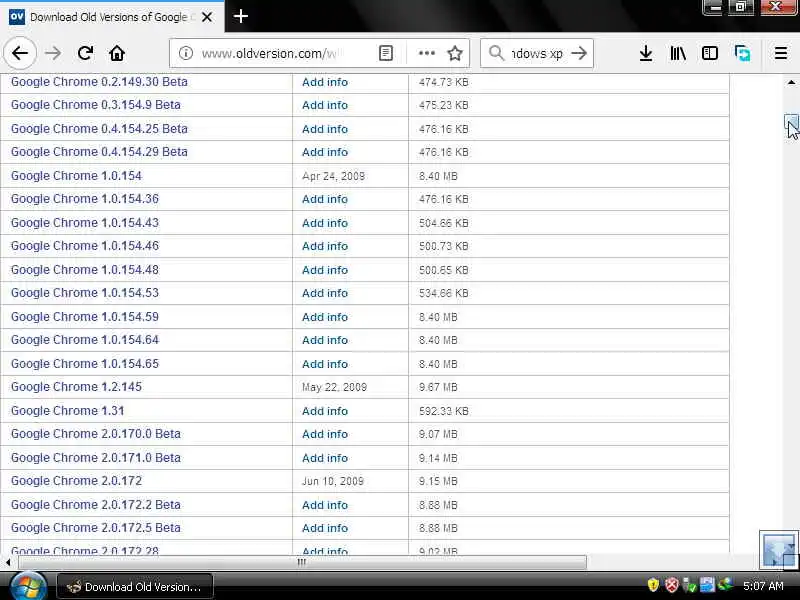The image size is (800, 600).
Task: Click the forward navigation arrow
Action: click(x=53, y=53)
